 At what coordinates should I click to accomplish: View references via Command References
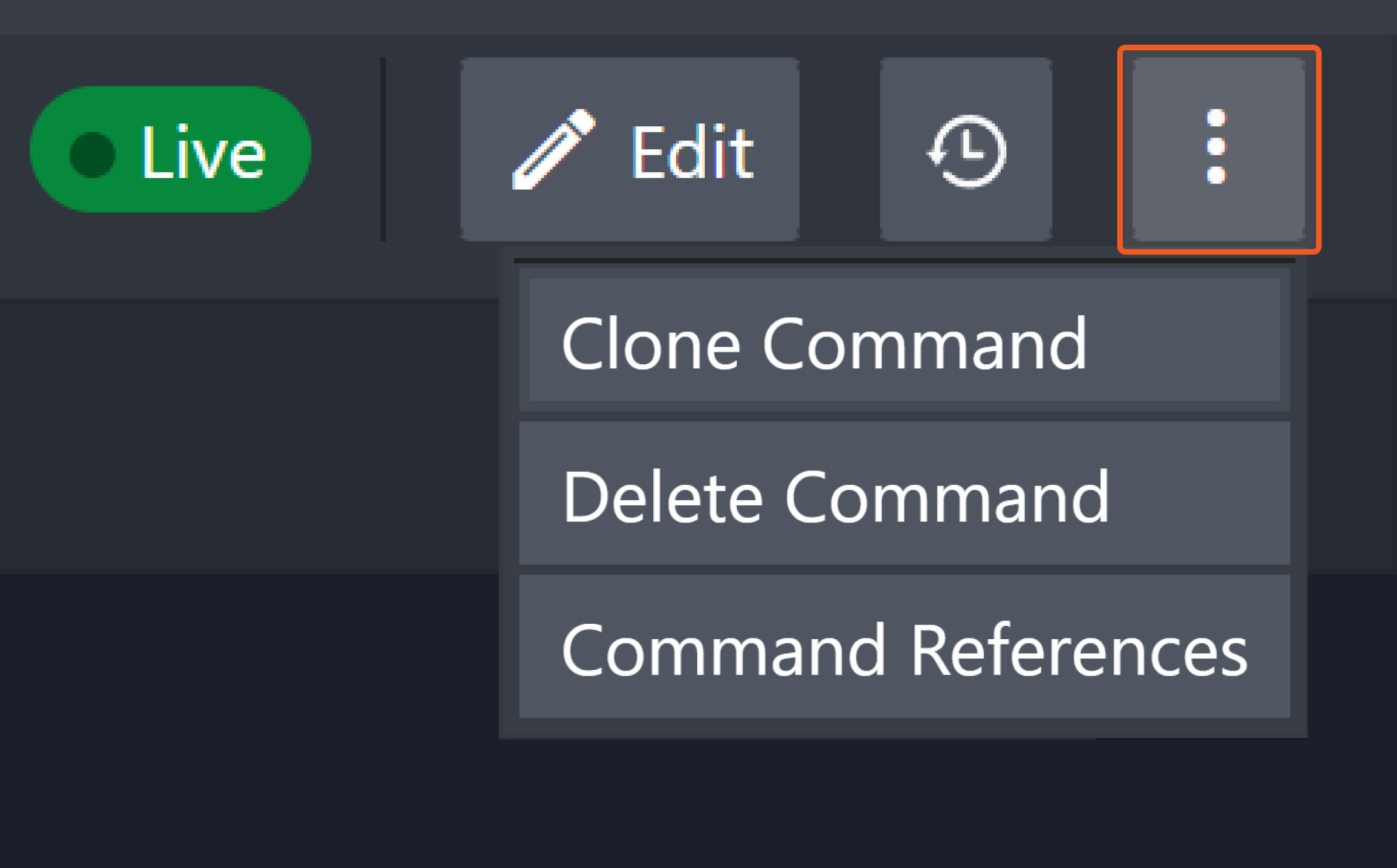[x=904, y=650]
